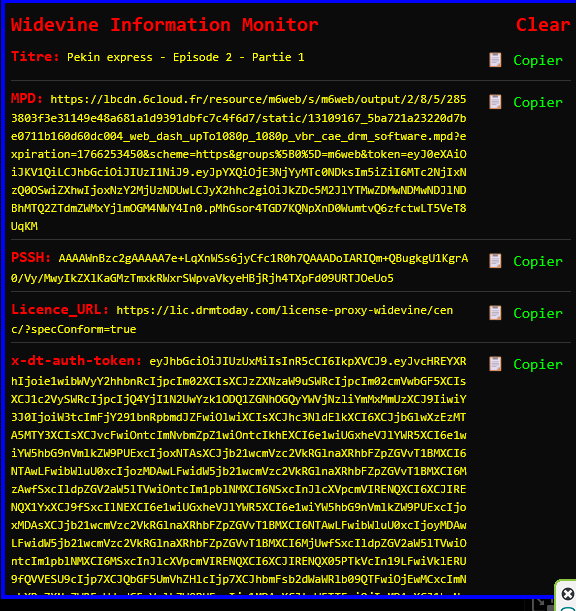Click the round X close icon at bottom right
Viewport: 586px width, 611px height.
pos(568,594)
